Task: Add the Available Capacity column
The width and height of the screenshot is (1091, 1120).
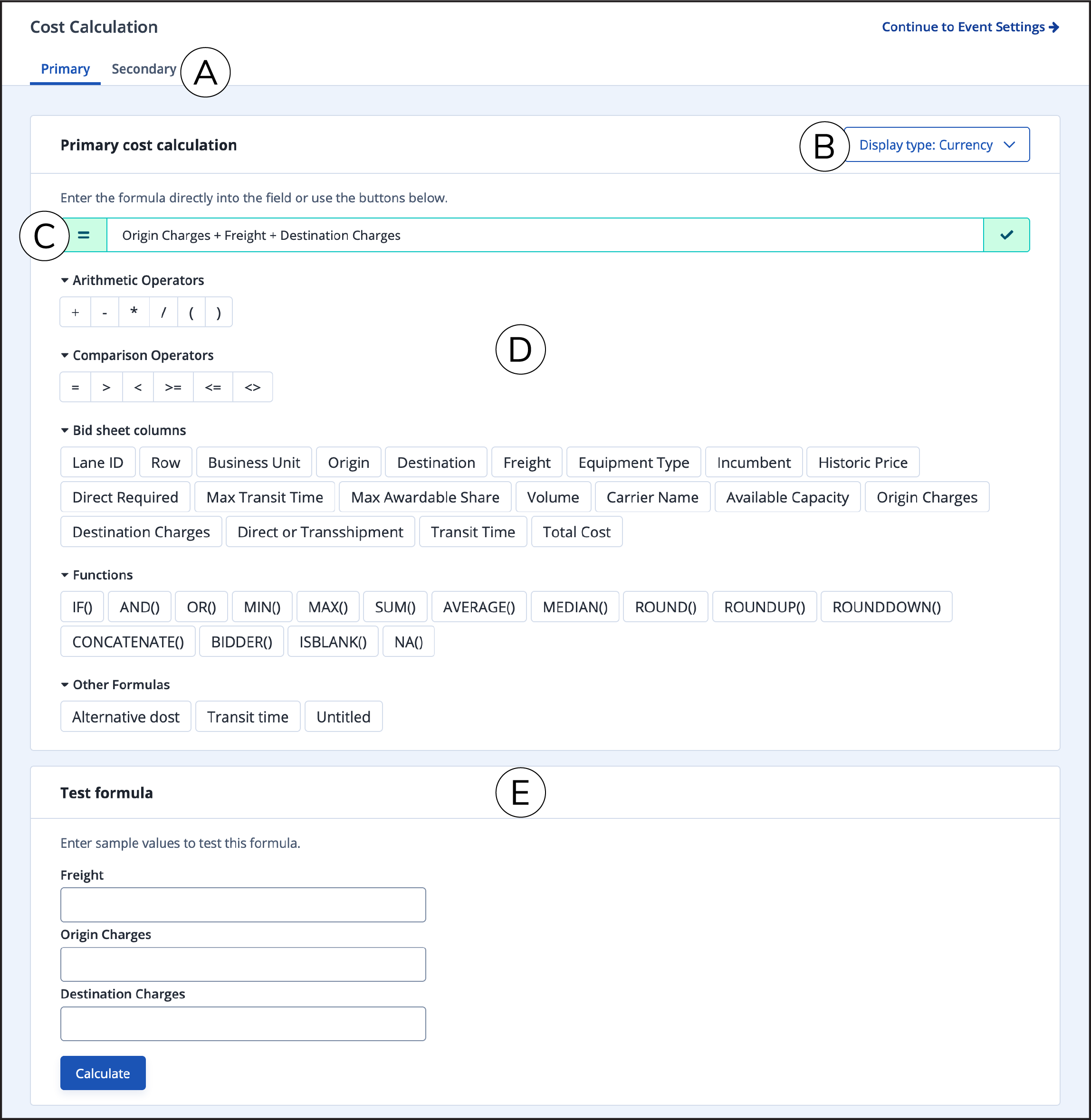Action: point(787,497)
